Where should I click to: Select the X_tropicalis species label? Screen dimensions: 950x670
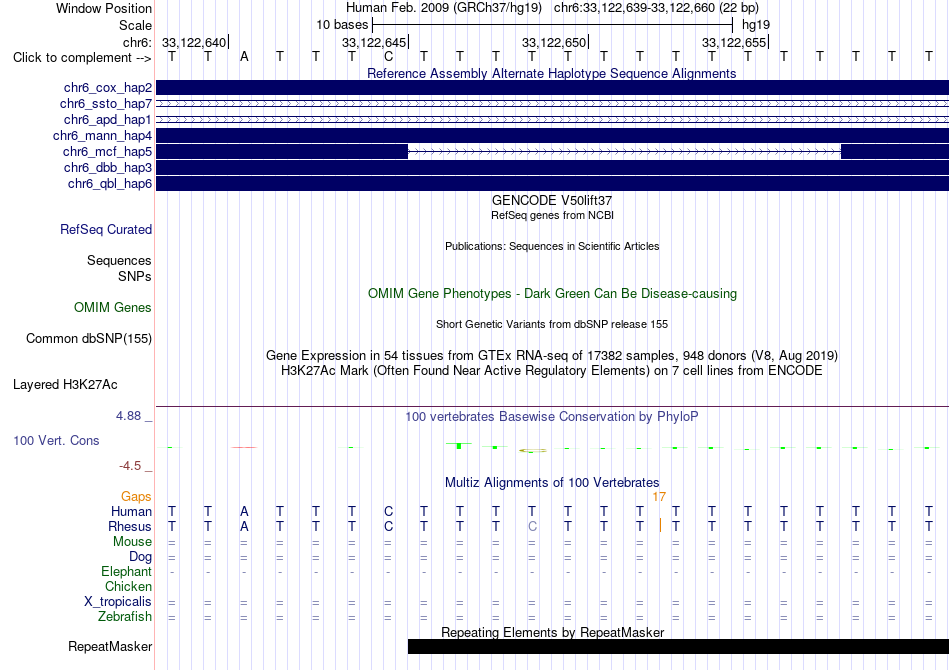[x=118, y=602]
